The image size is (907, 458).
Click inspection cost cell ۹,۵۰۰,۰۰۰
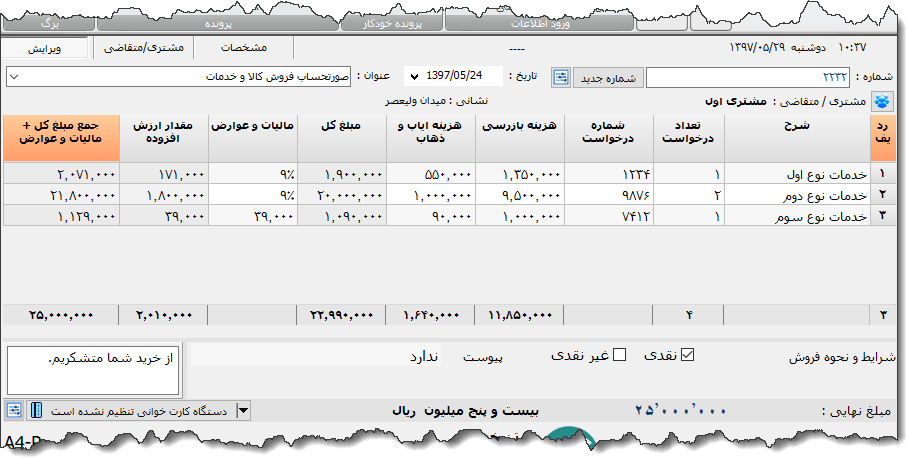tap(520, 195)
